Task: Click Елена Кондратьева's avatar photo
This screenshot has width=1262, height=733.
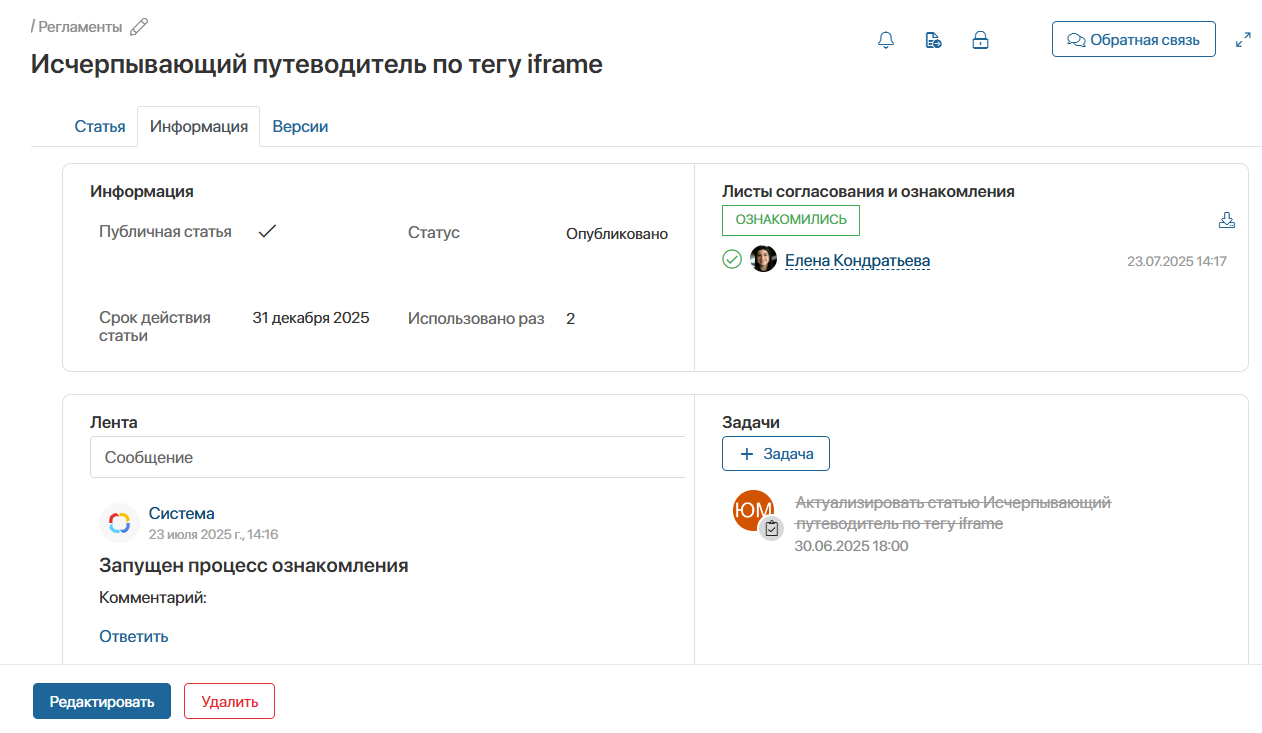Action: pos(763,260)
